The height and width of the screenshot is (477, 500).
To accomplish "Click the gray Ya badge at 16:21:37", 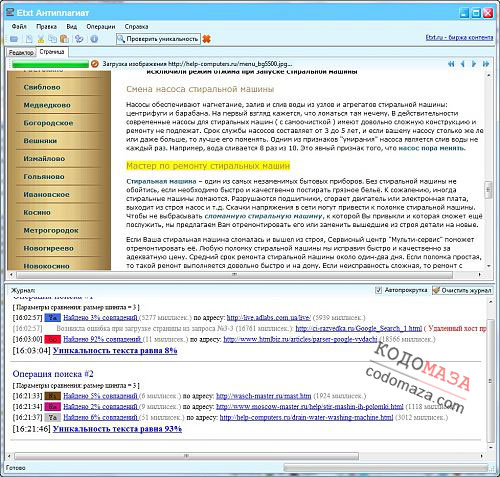I will (53, 417).
